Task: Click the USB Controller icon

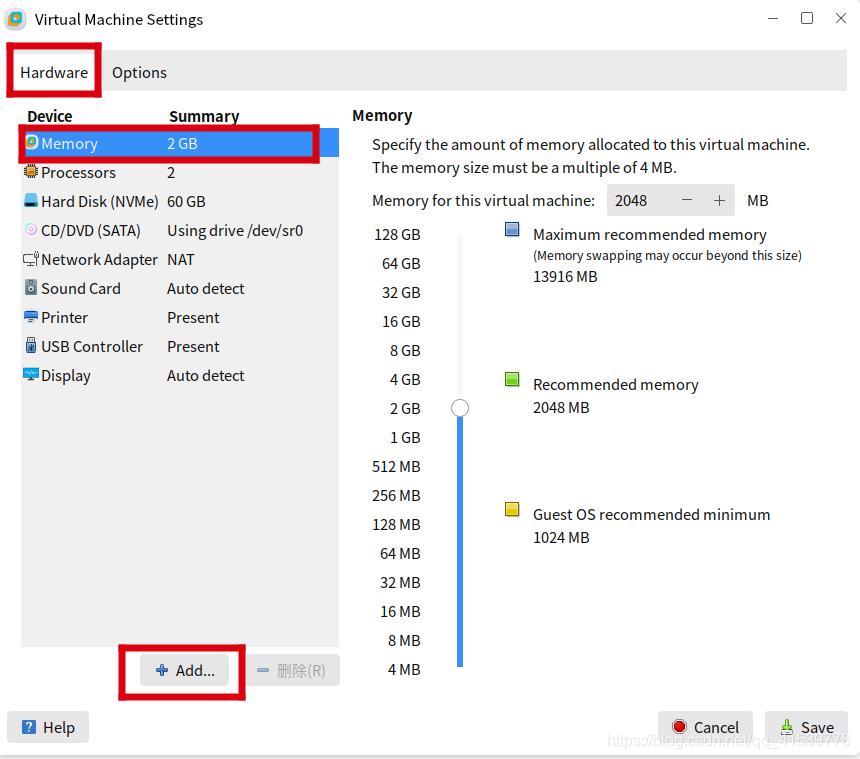Action: click(31, 345)
